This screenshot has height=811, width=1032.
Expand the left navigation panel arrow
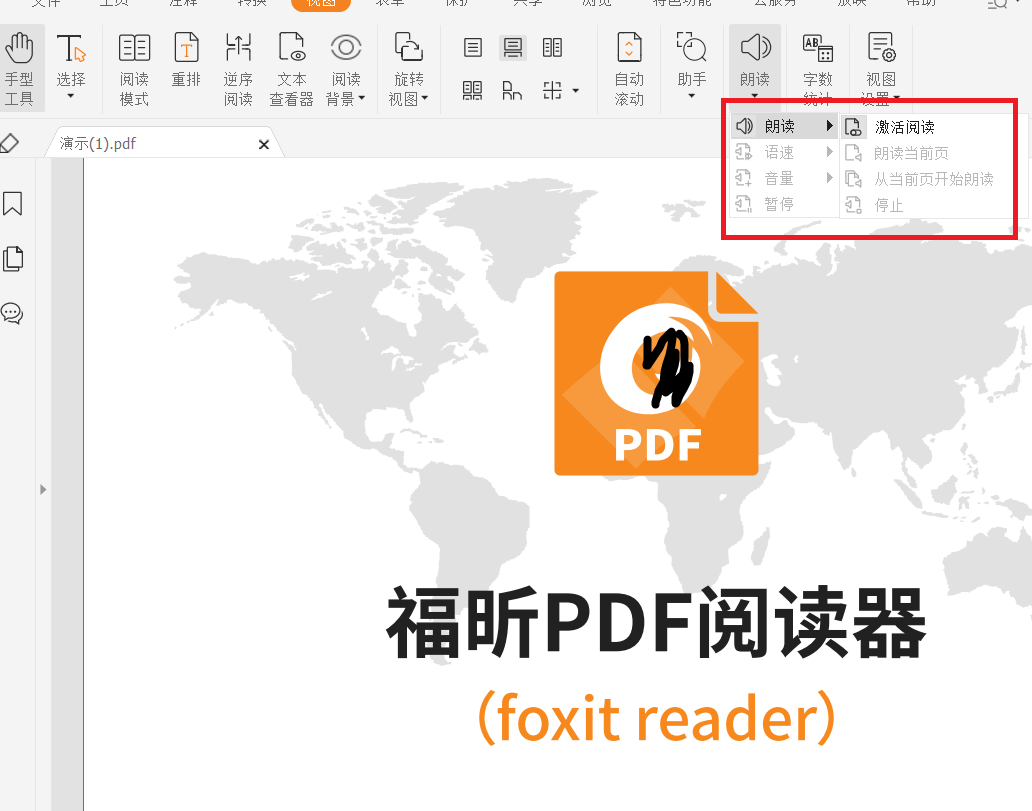click(x=43, y=489)
